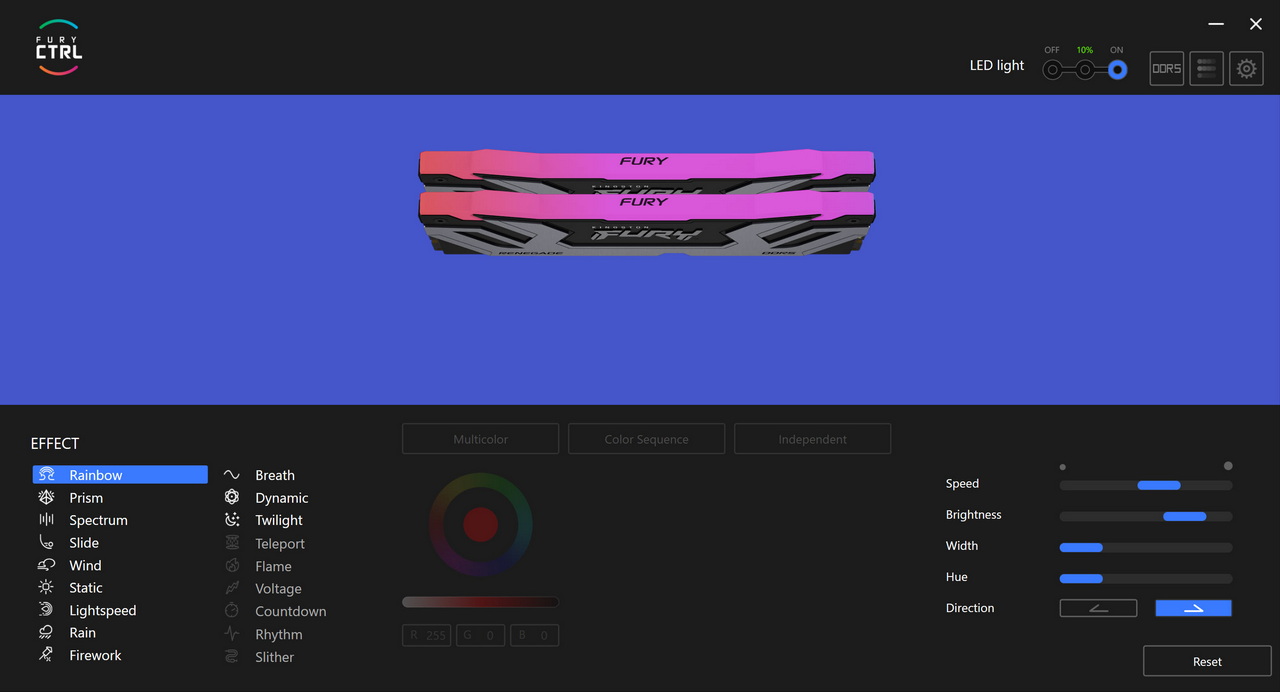Click the FURY CTRL logo
The height and width of the screenshot is (692, 1280).
pyautogui.click(x=59, y=47)
